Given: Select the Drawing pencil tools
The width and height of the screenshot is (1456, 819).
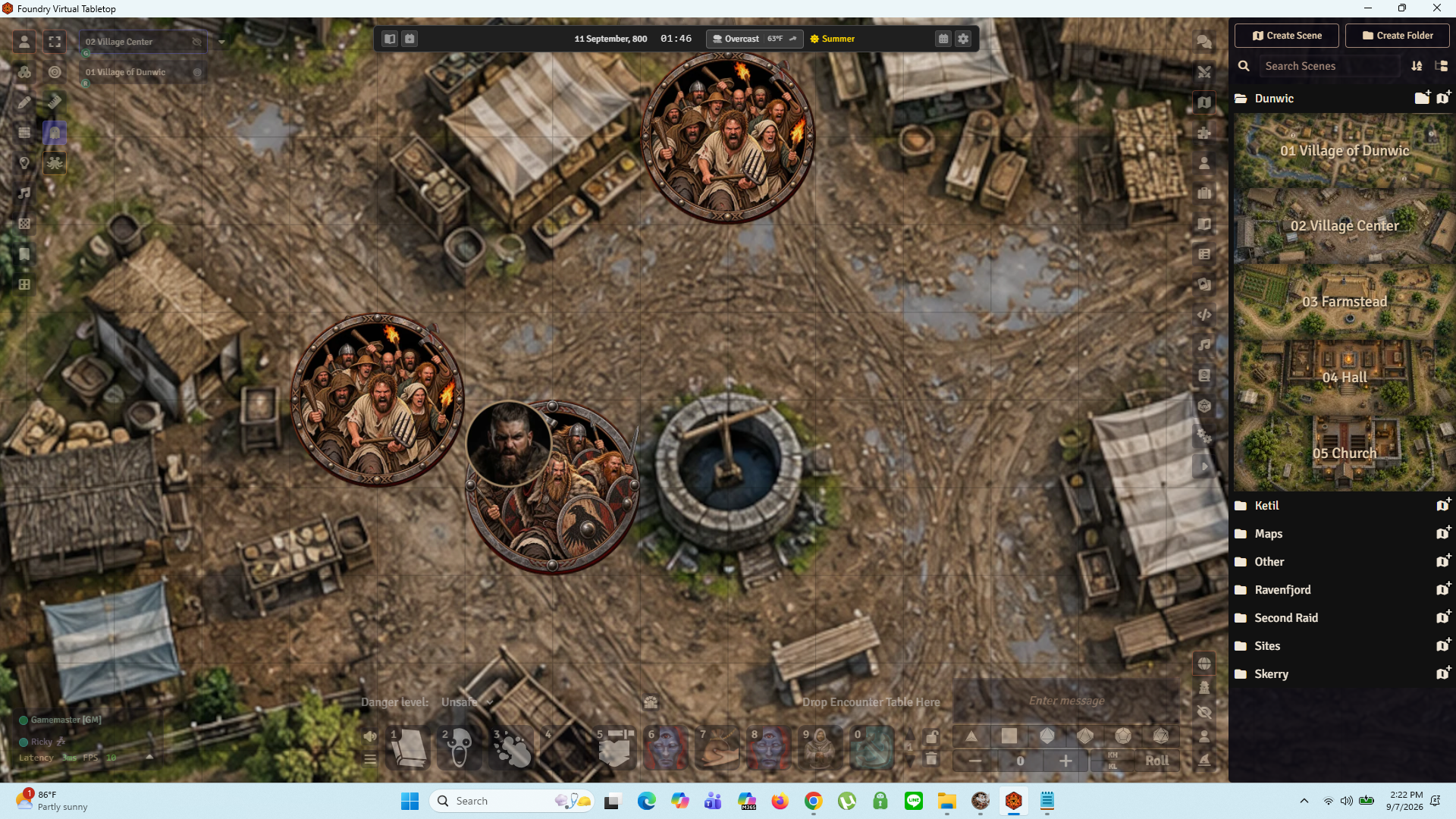Looking at the screenshot, I should (24, 102).
